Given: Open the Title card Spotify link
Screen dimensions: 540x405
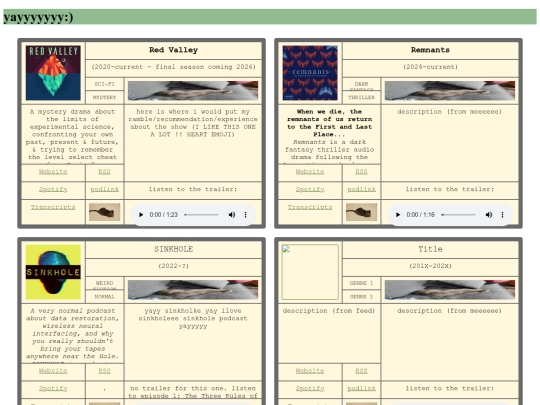Looking at the screenshot, I should [310, 388].
